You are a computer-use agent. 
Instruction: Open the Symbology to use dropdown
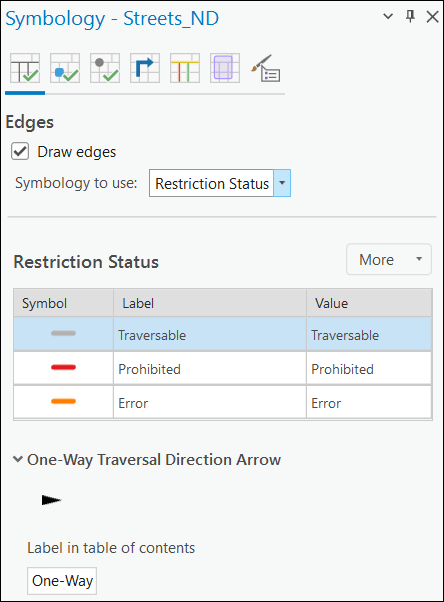tap(220, 183)
